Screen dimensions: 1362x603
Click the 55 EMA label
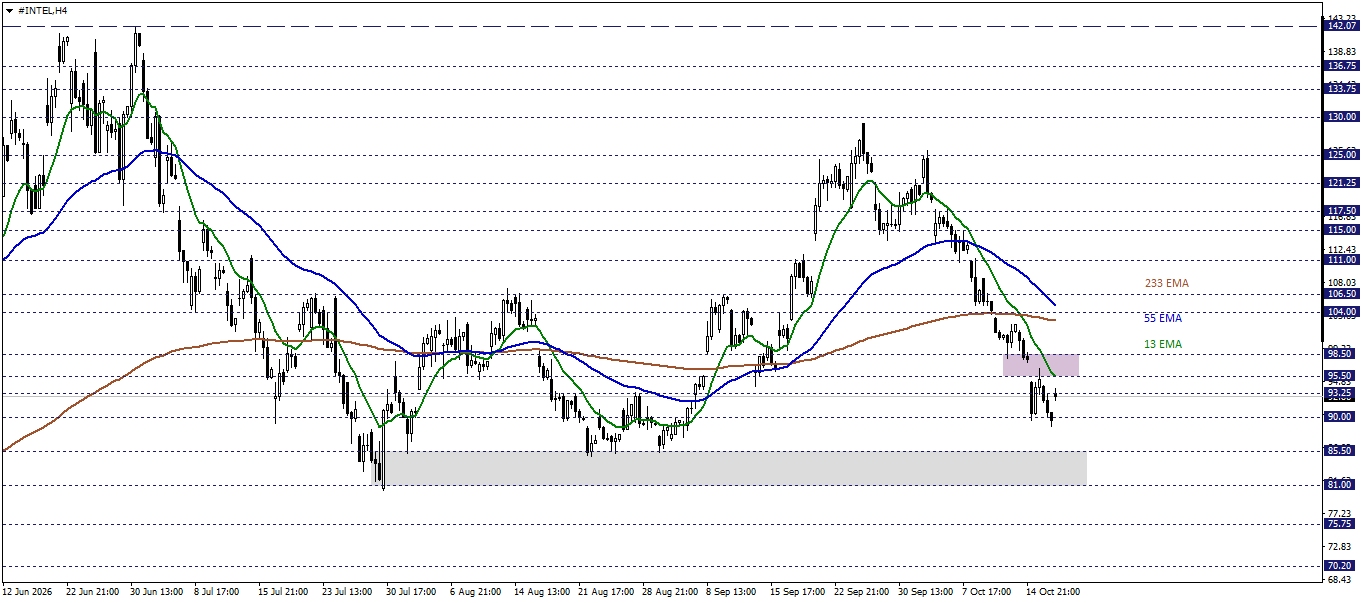1163,318
